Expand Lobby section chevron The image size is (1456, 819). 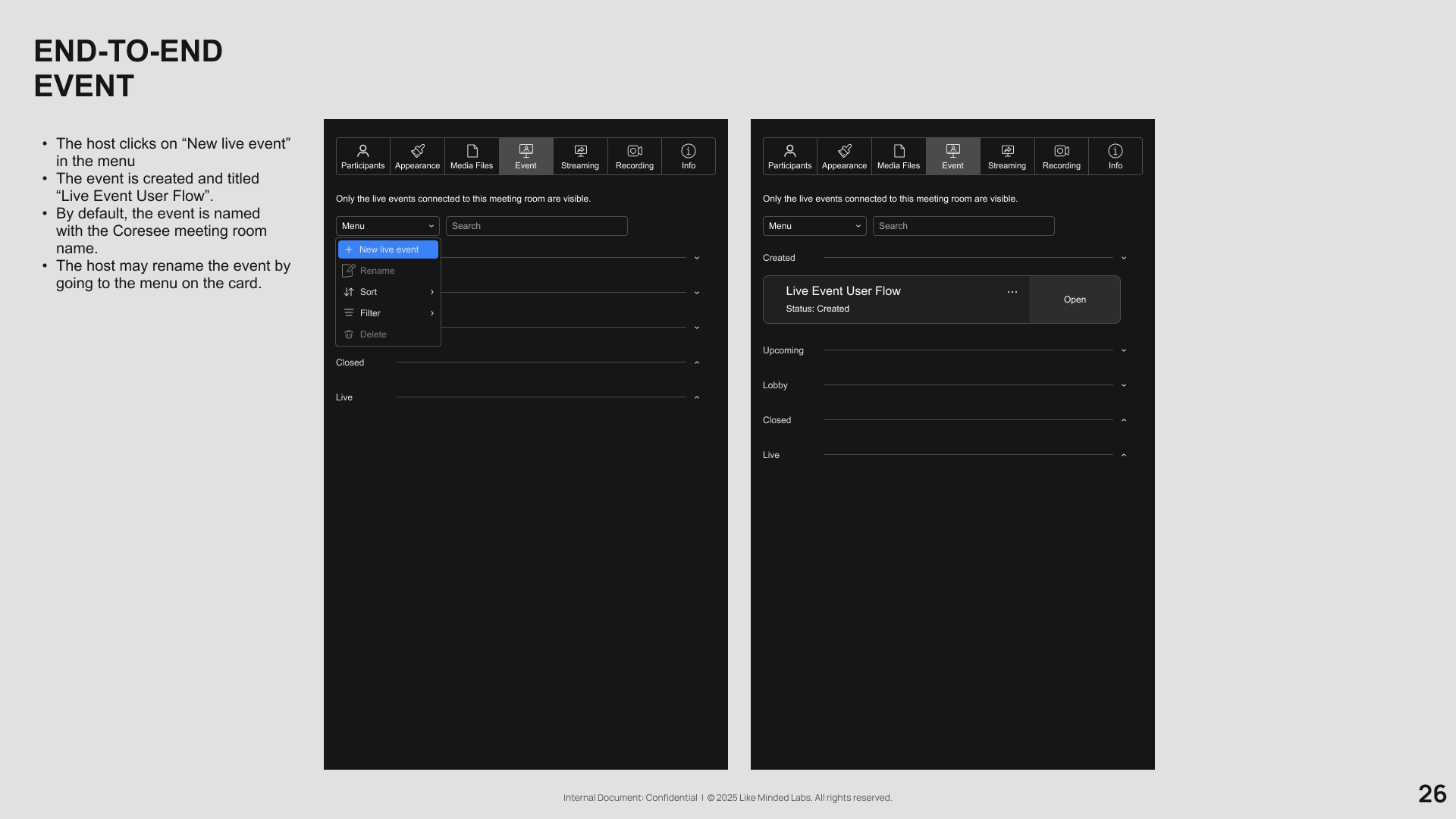[x=1124, y=385]
